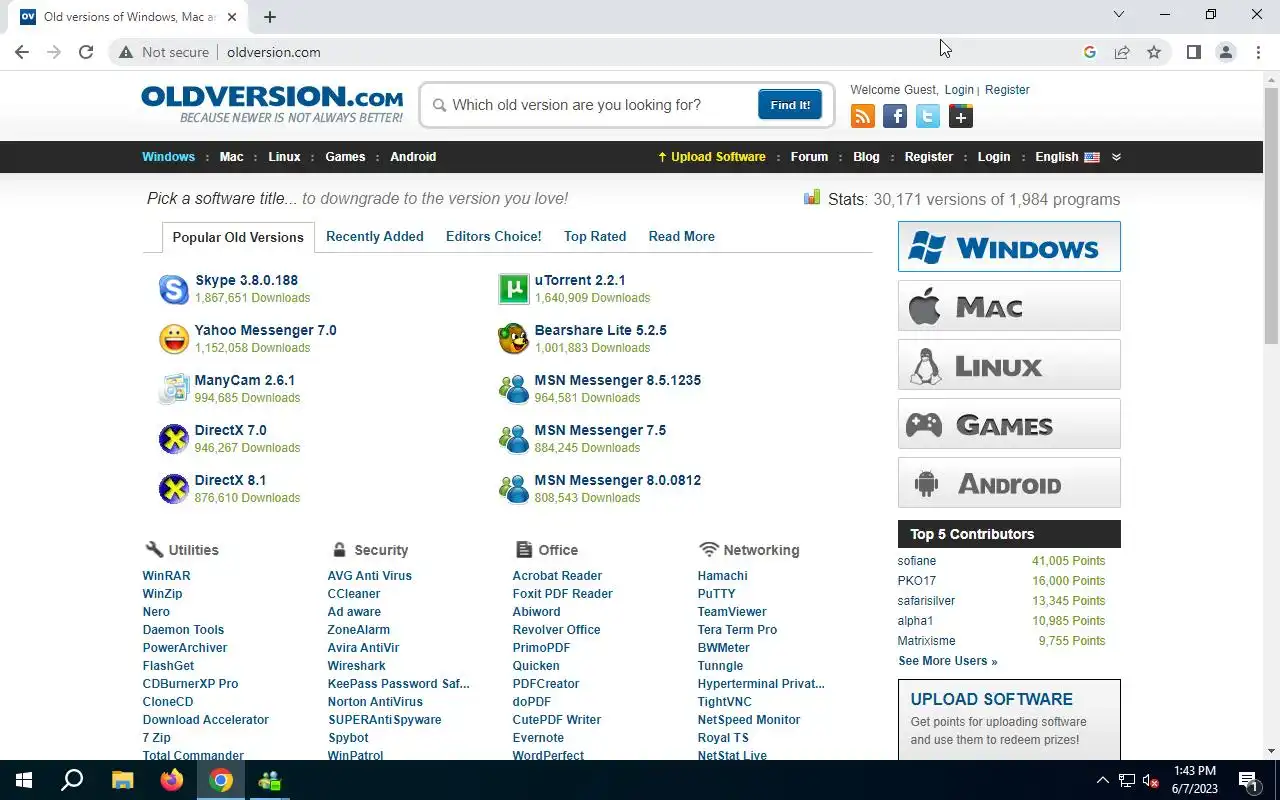Open Acrobat Reader under Office
The width and height of the screenshot is (1280, 800).
click(x=557, y=576)
